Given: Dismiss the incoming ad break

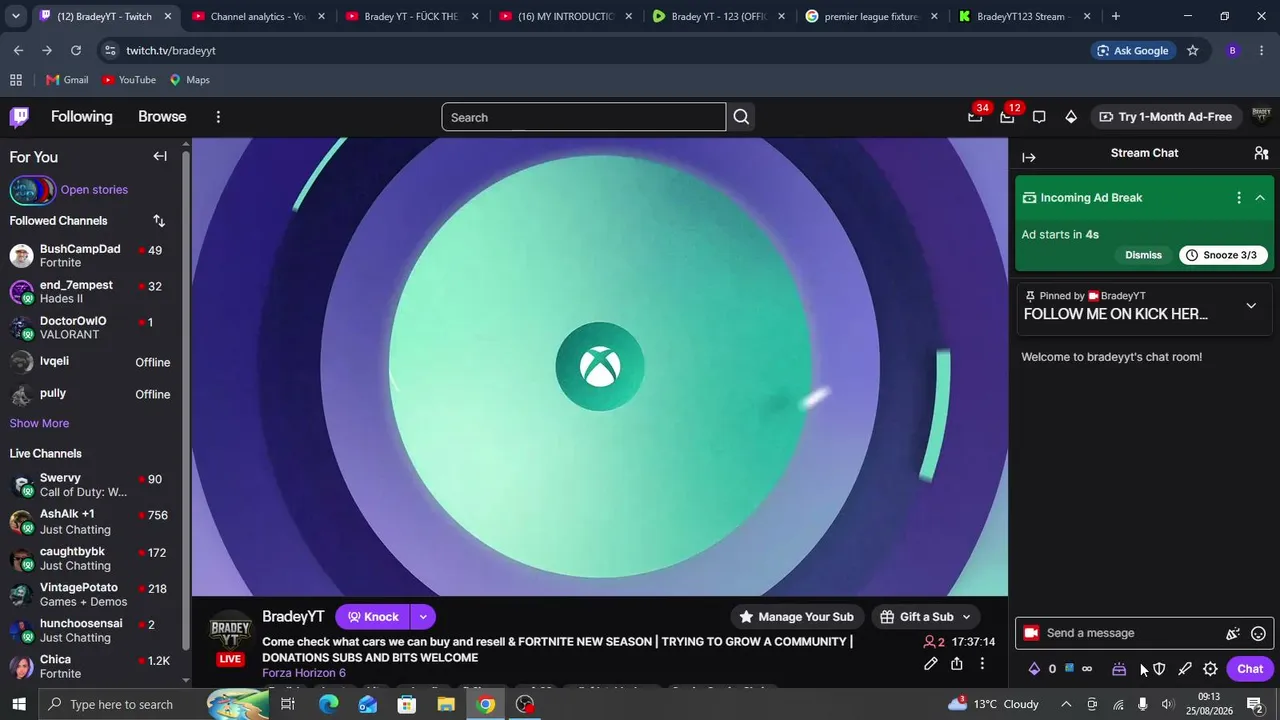Looking at the screenshot, I should pos(1143,255).
